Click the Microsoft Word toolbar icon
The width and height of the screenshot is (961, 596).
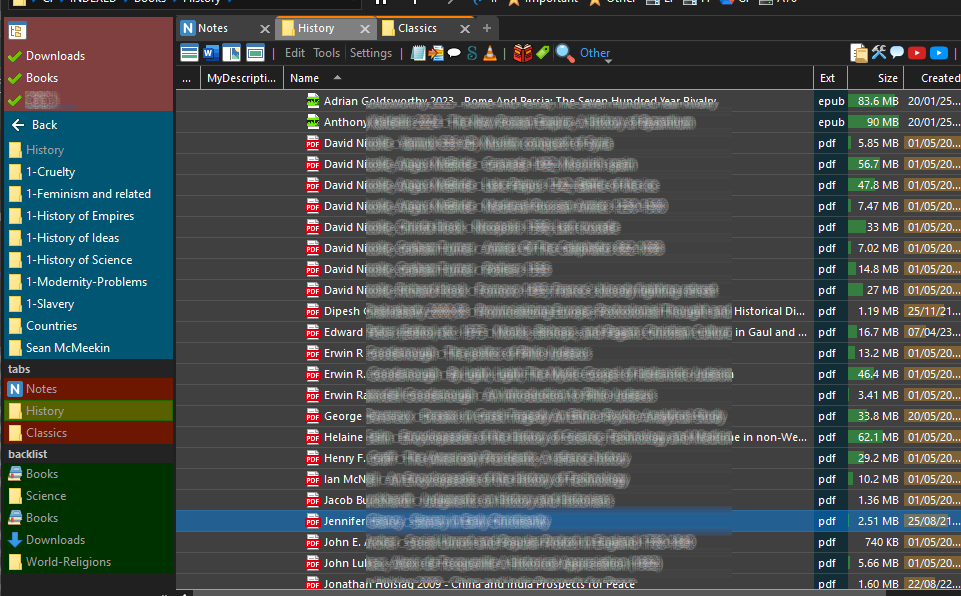pyautogui.click(x=210, y=53)
